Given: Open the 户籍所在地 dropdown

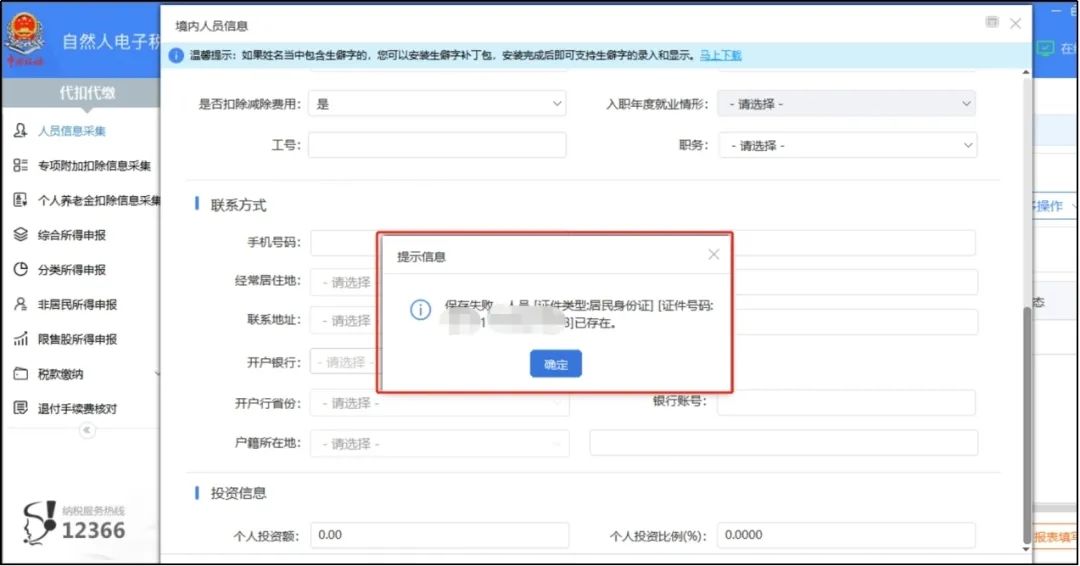Looking at the screenshot, I should tap(439, 444).
